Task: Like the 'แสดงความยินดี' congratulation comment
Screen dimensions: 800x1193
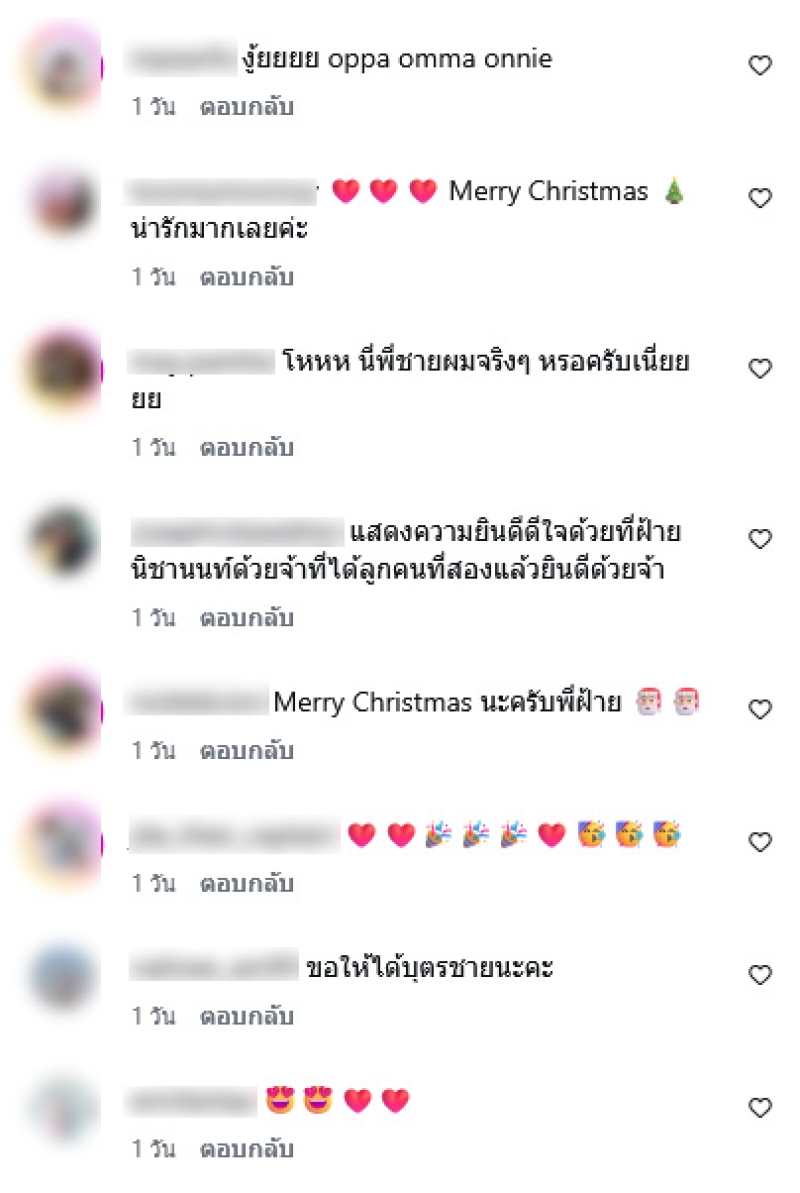Action: (760, 539)
